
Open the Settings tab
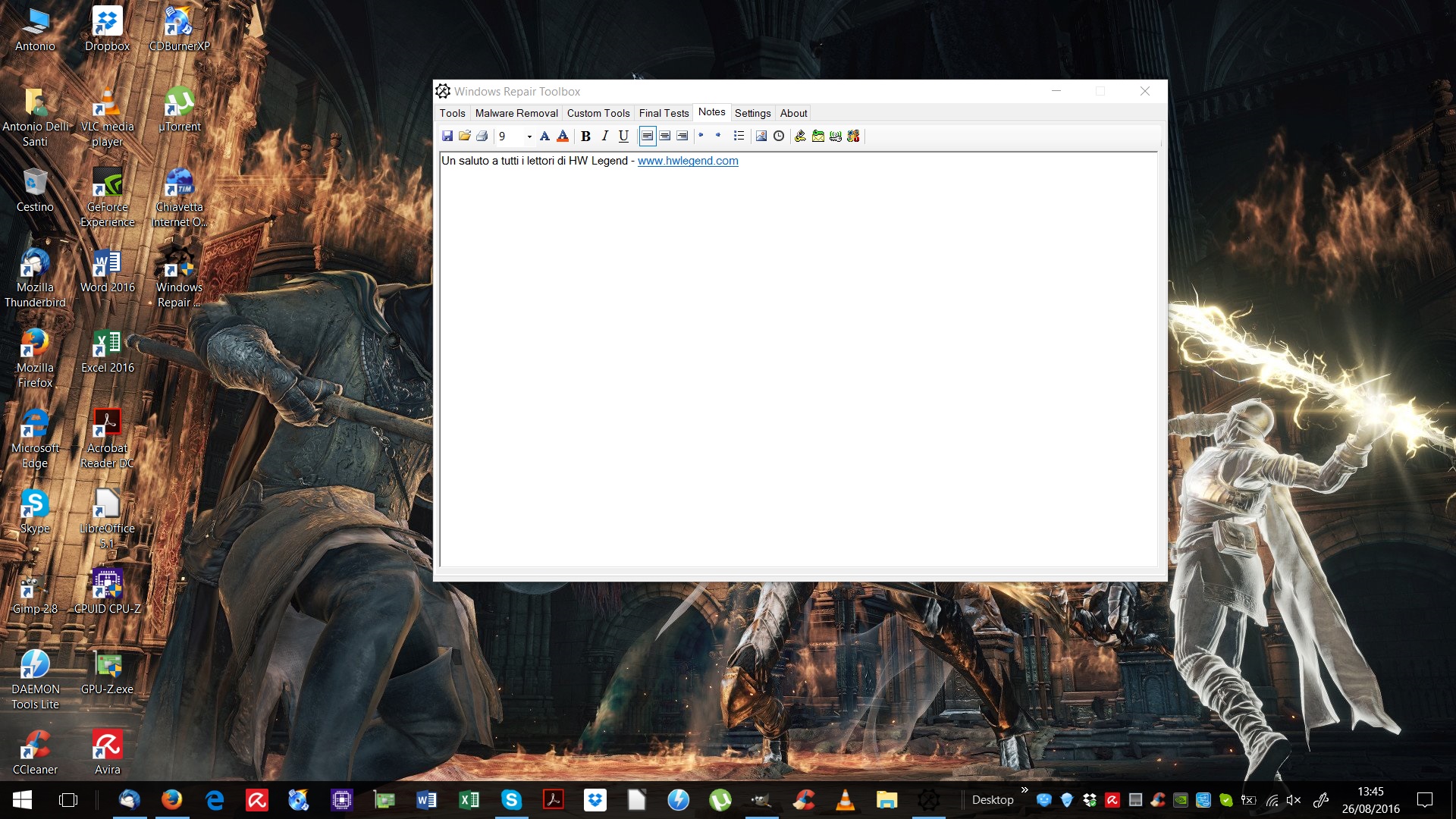pos(753,113)
